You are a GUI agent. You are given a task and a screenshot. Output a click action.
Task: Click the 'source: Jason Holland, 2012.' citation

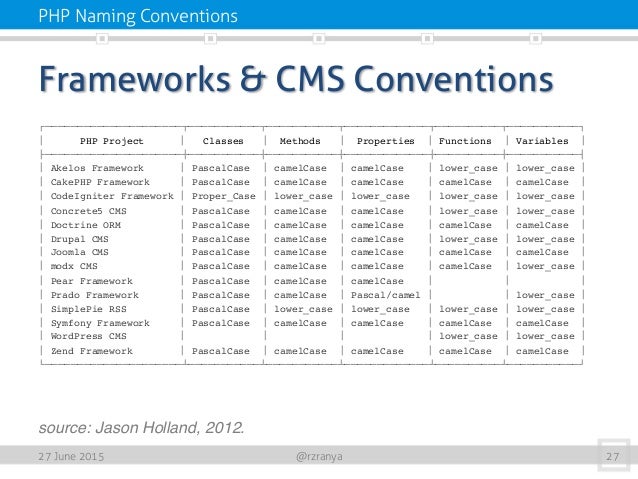(142, 428)
